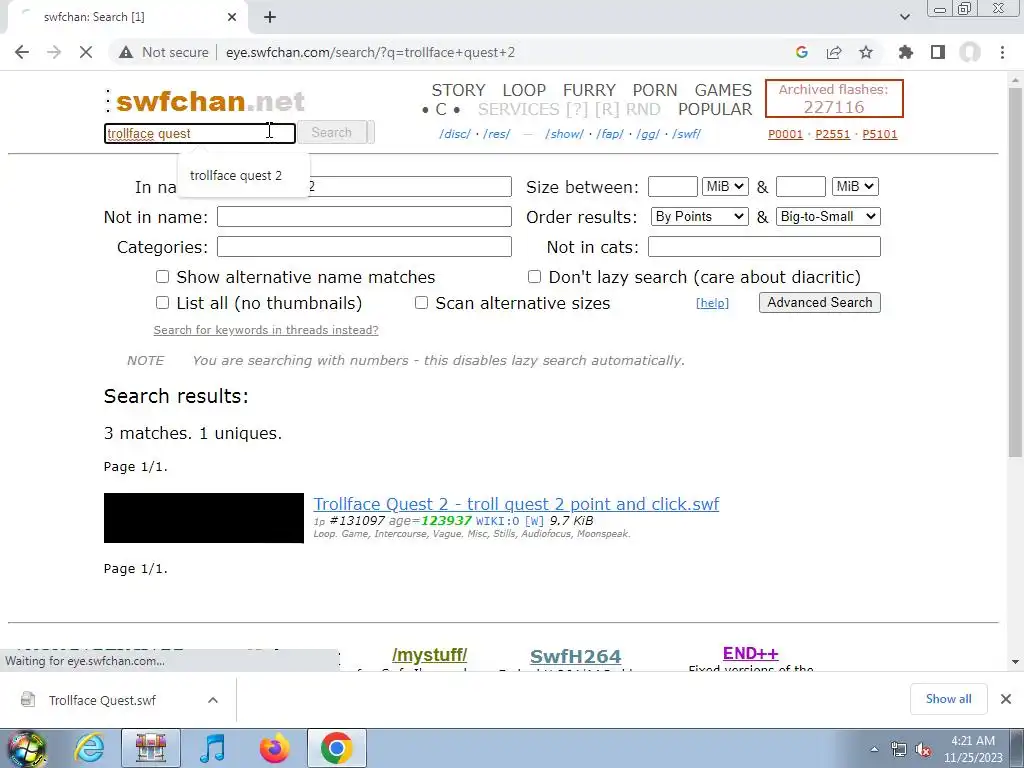1024x768 pixels.
Task: Toggle Chrome side panel icon
Action: tap(938, 52)
